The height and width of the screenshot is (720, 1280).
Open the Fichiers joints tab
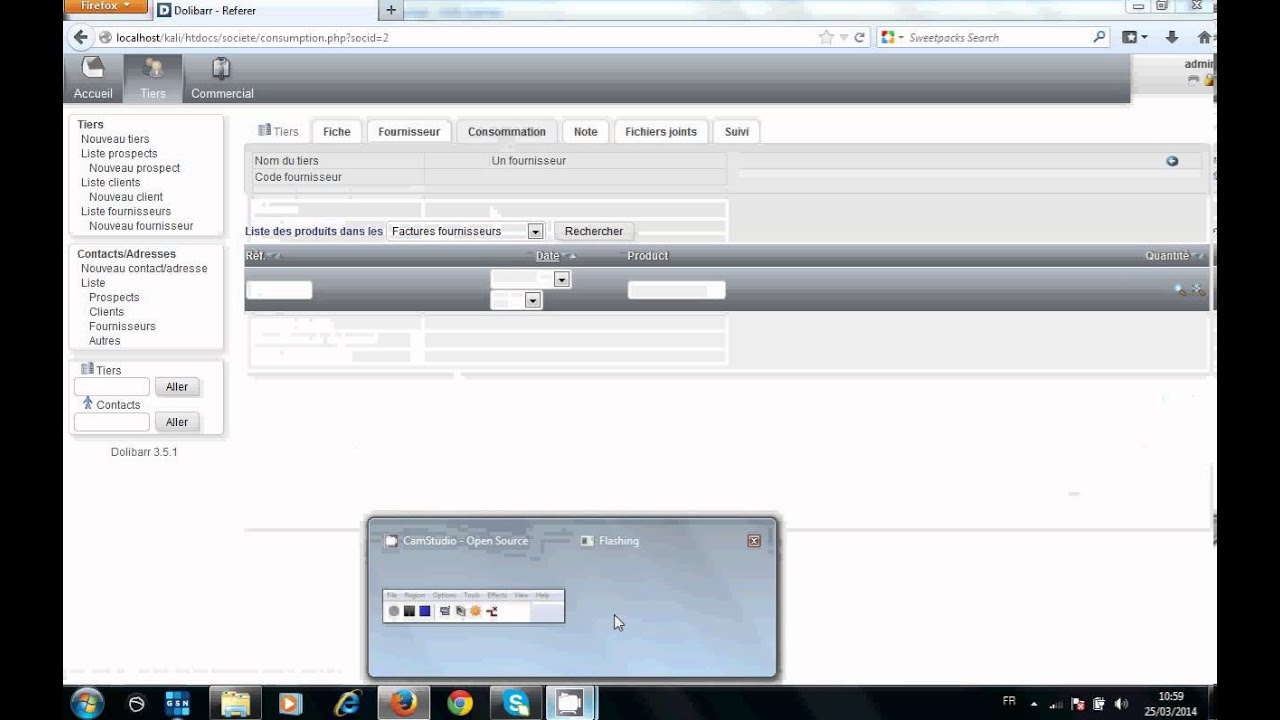[661, 131]
